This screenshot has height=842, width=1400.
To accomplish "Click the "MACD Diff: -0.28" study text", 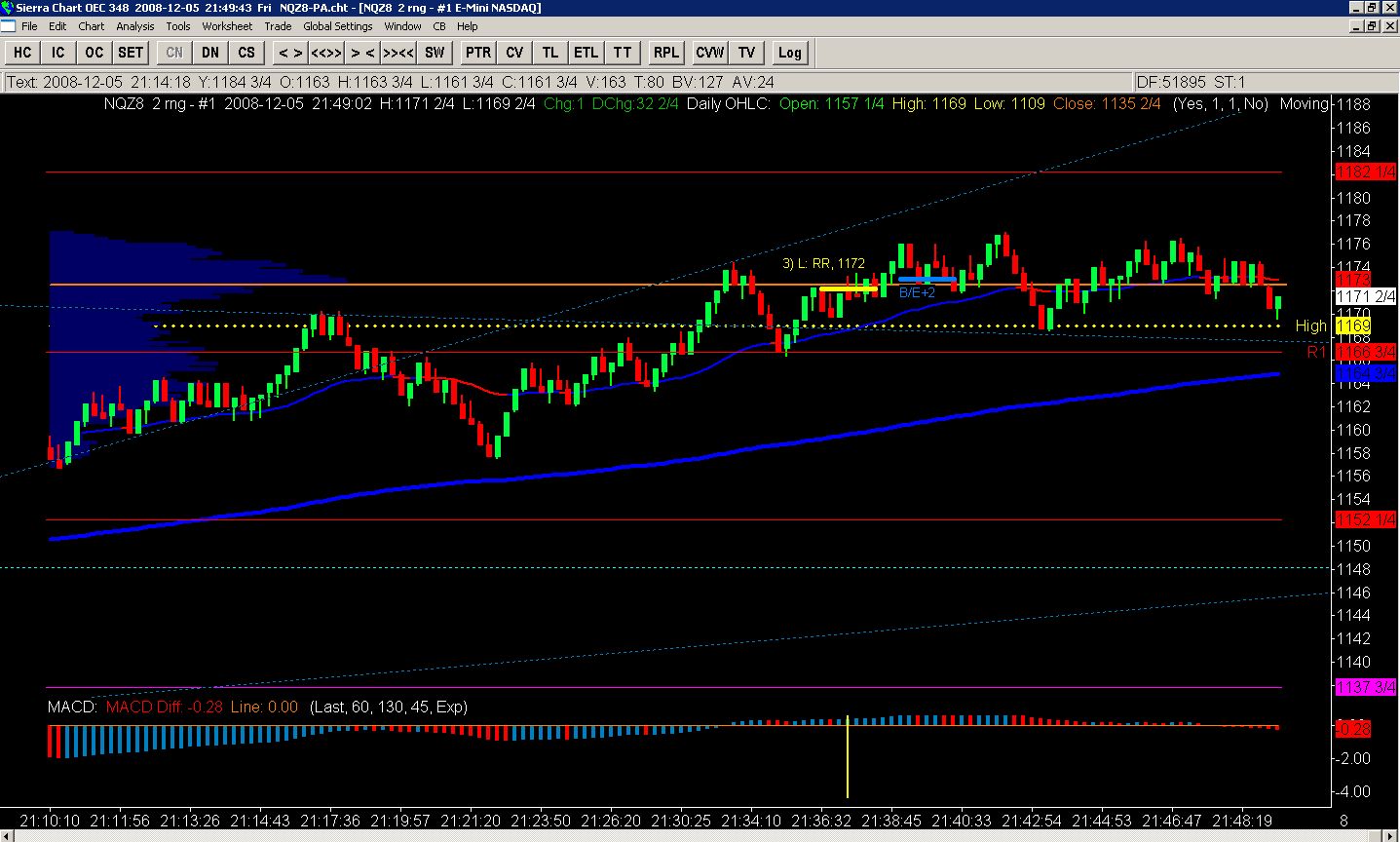I will point(165,707).
